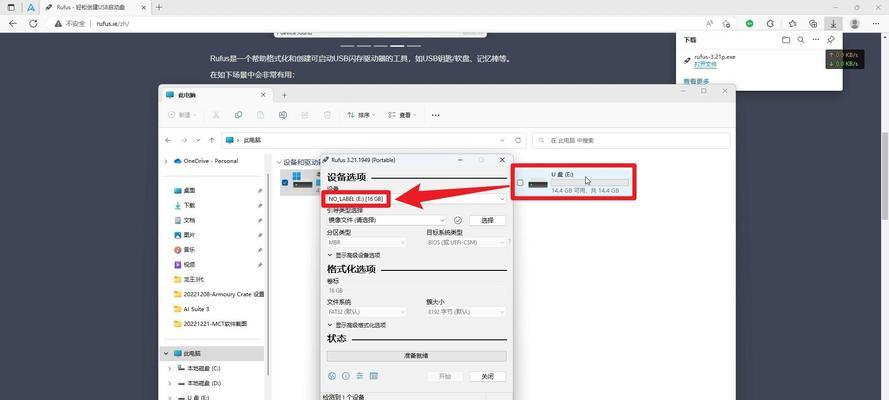Click Edge downloads toolbar button
The height and width of the screenshot is (400, 889).
pyautogui.click(x=833, y=24)
